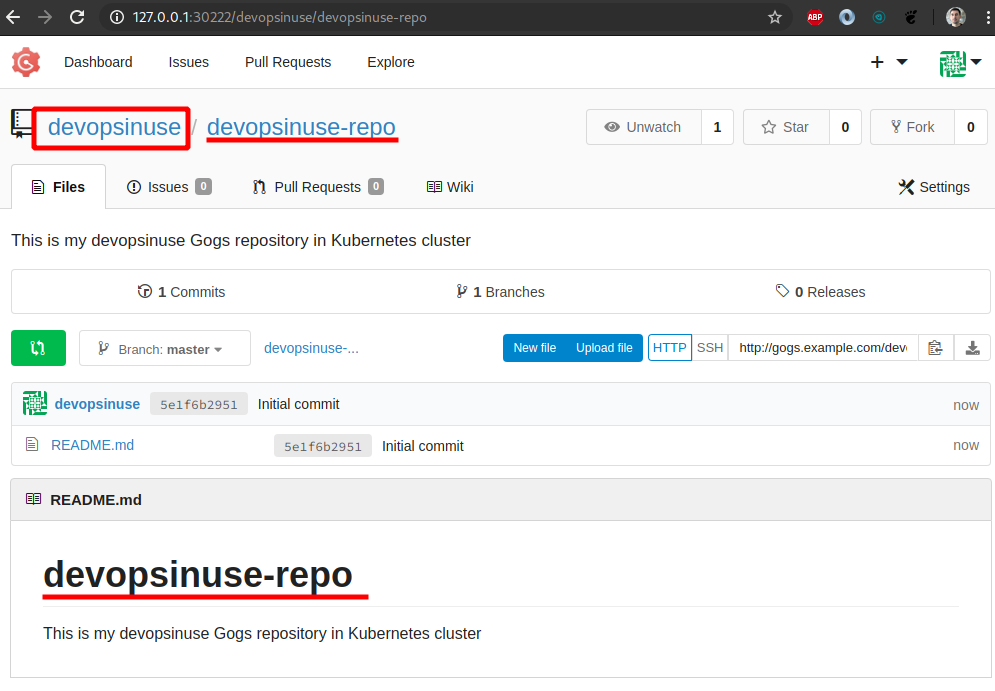Click the stargazers count 0
The image size is (995, 691).
845,127
